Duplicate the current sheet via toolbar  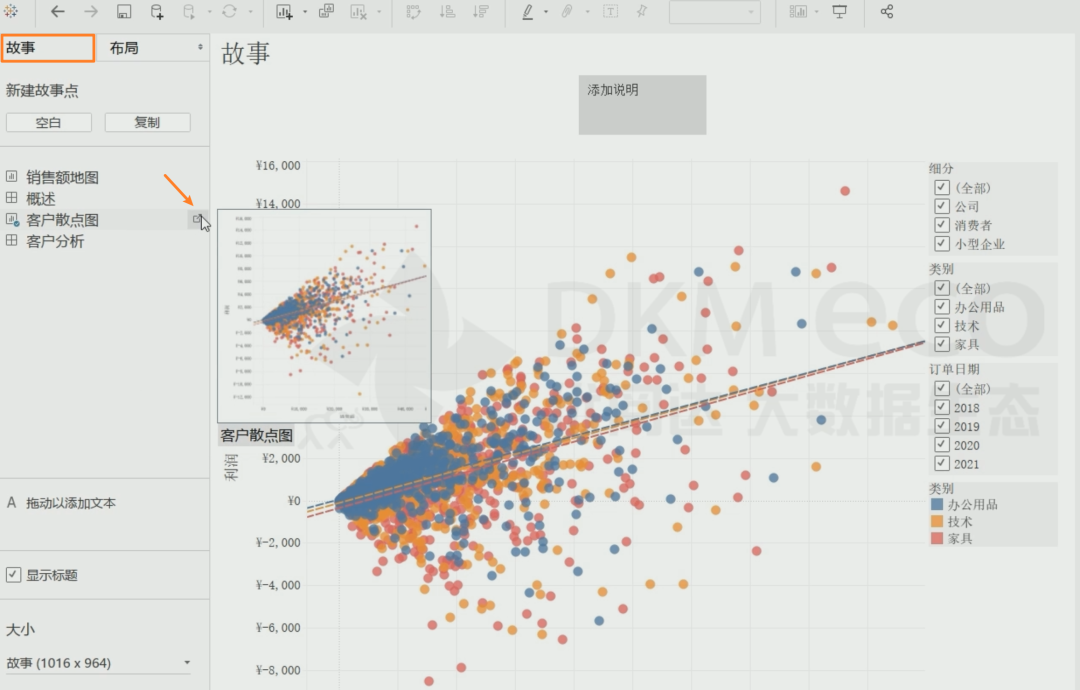[x=326, y=12]
